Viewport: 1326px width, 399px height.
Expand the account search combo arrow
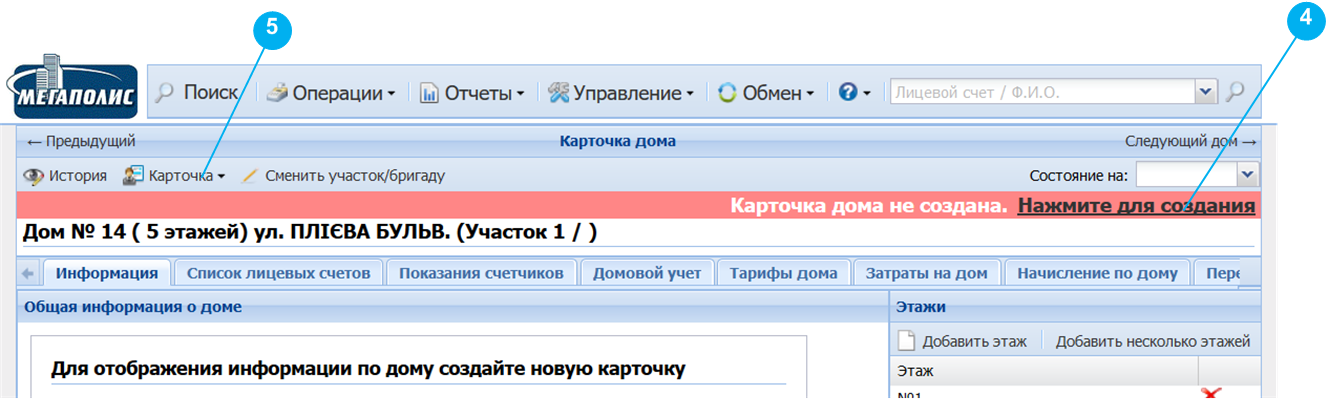[x=1207, y=92]
